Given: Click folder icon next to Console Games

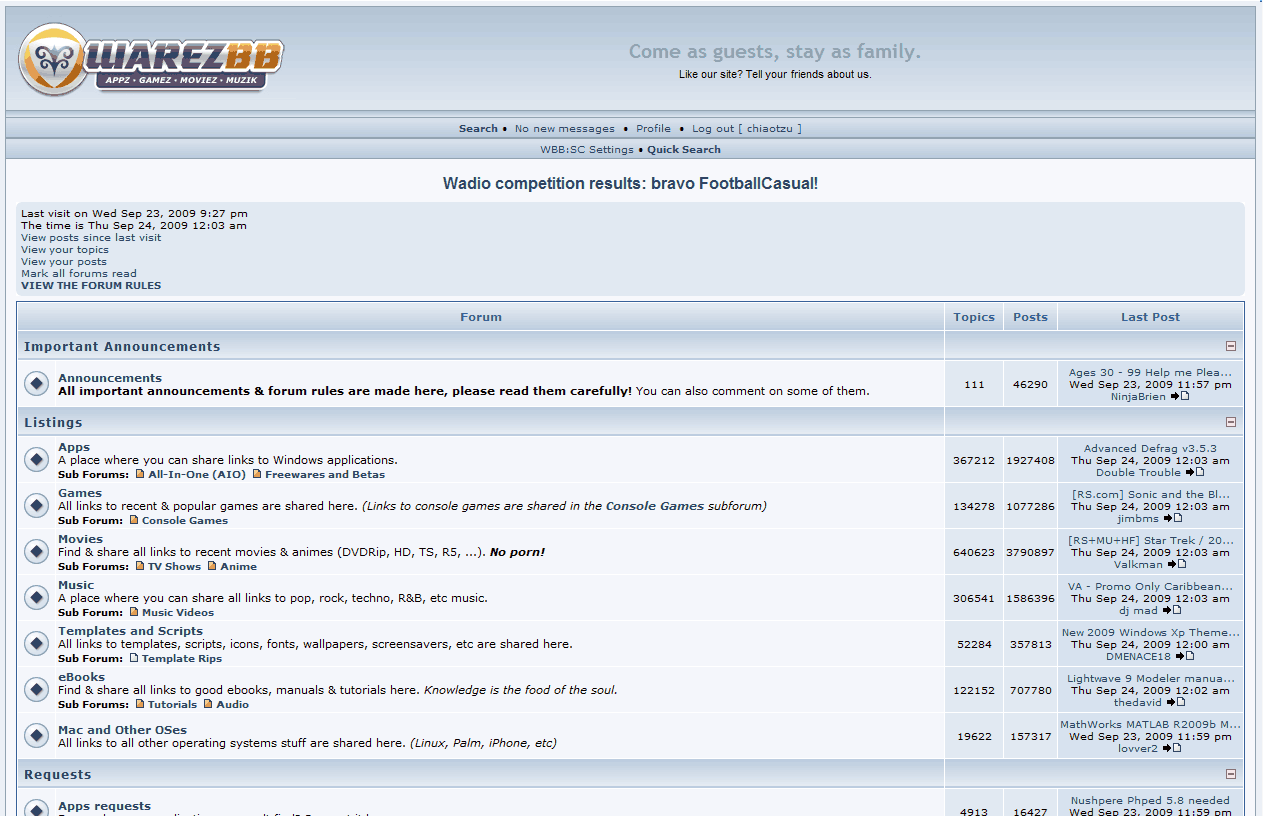Looking at the screenshot, I should click(x=134, y=520).
